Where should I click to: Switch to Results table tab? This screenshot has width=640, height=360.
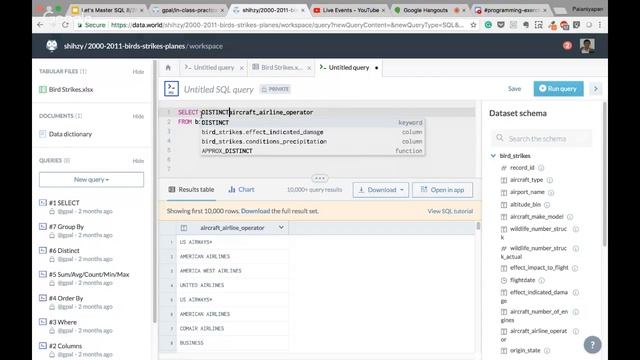pyautogui.click(x=191, y=189)
